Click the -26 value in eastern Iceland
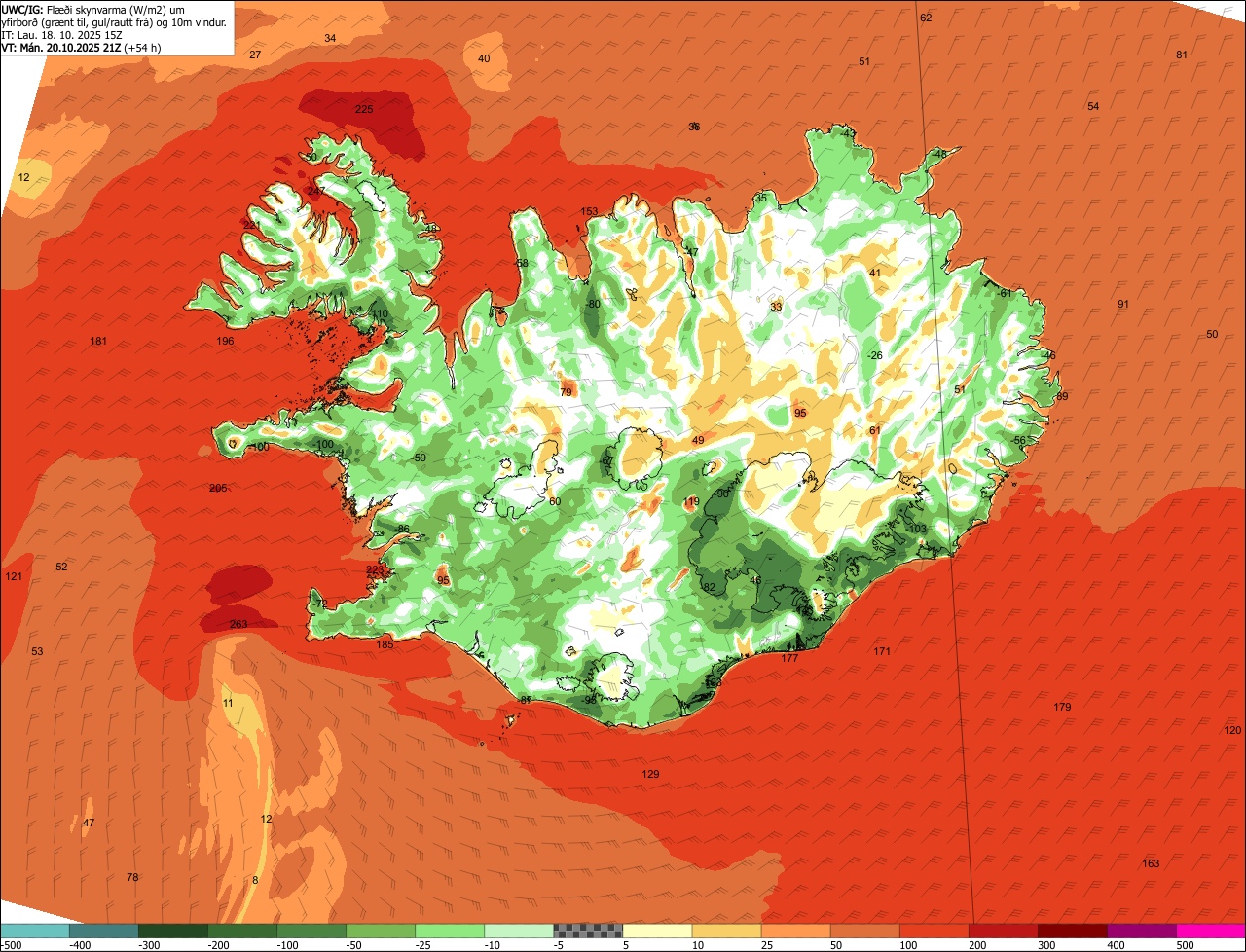 click(875, 355)
